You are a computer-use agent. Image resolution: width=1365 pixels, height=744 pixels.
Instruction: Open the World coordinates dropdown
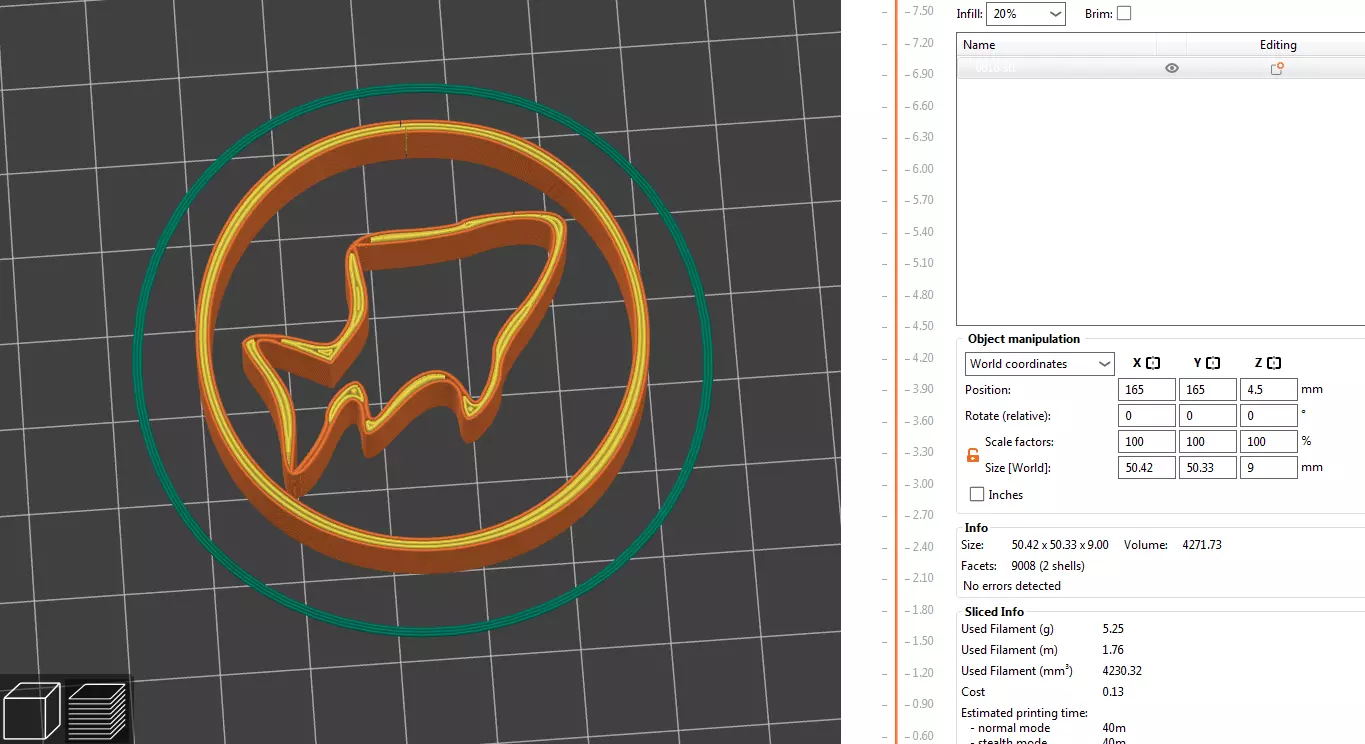[x=1039, y=364]
